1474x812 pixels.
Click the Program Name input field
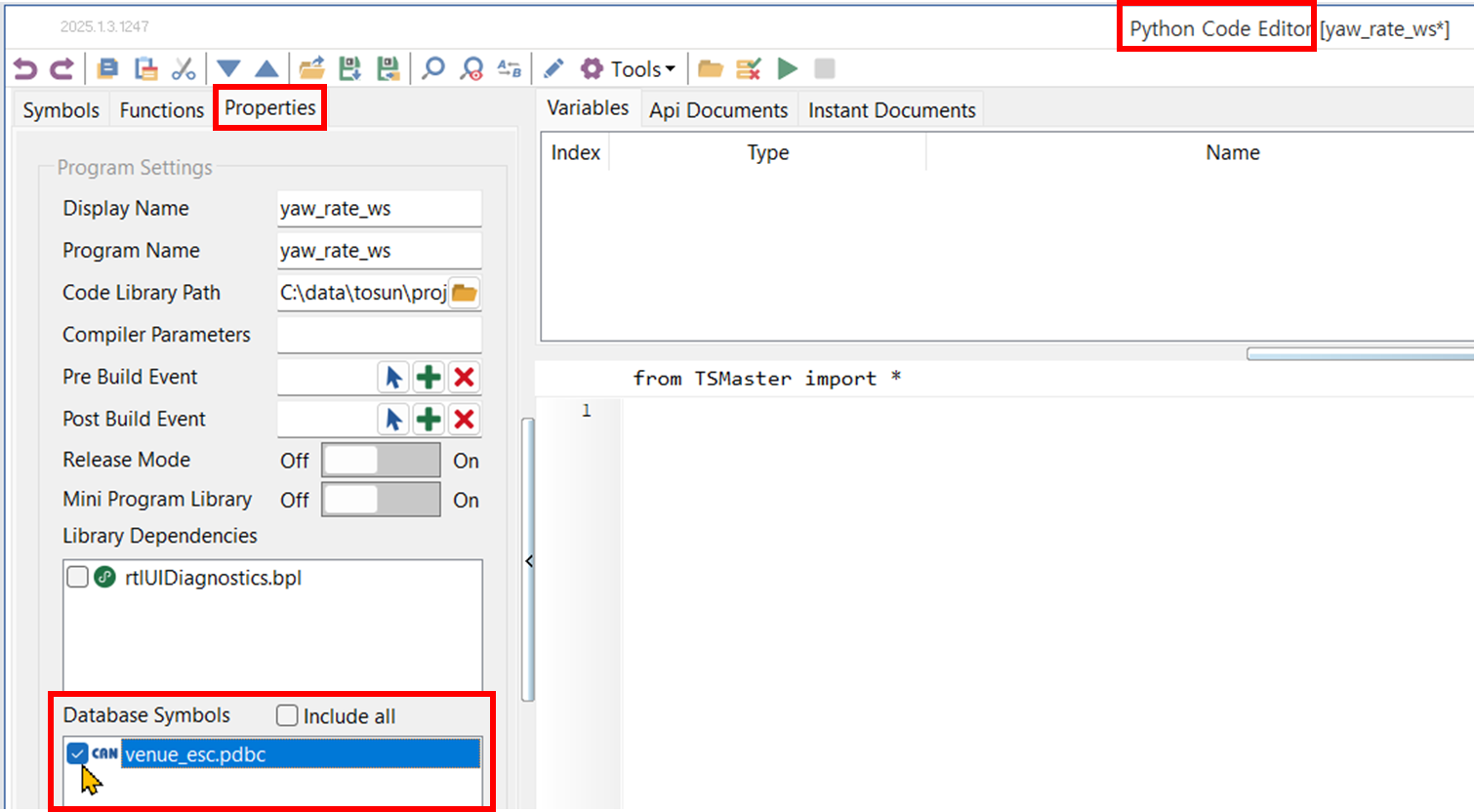click(379, 251)
